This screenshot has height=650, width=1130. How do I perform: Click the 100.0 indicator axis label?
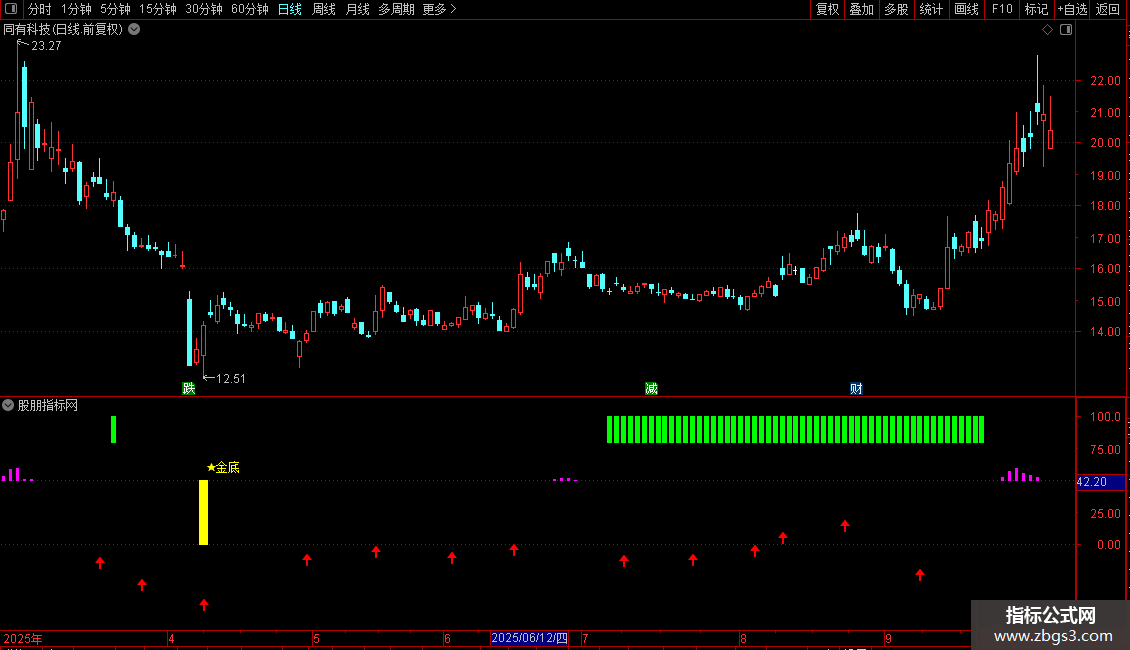1105,417
